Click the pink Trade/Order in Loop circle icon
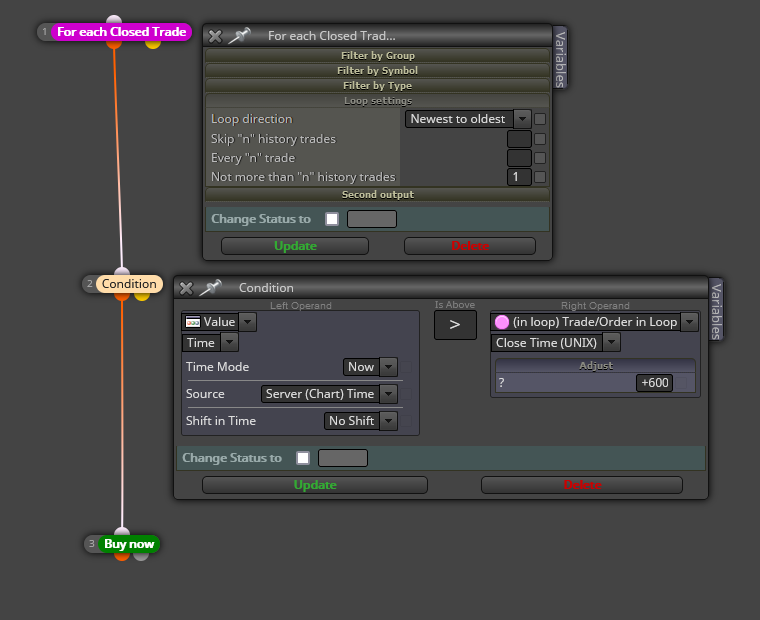The image size is (760, 620). [x=502, y=322]
